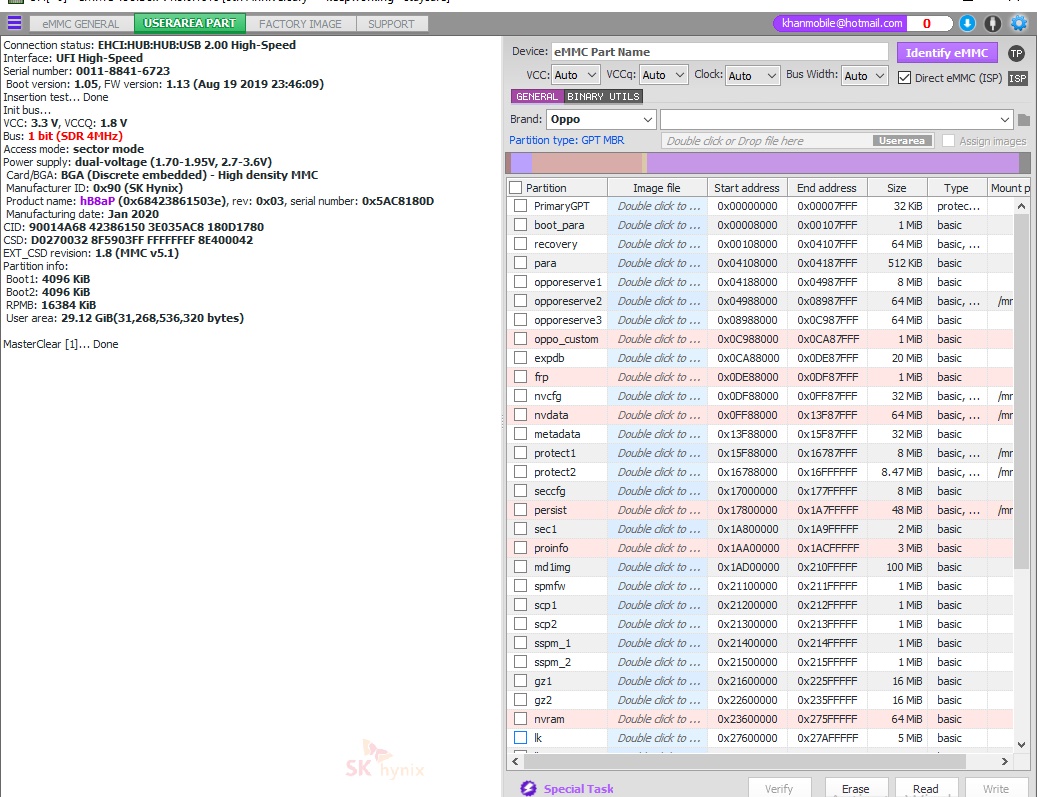1037x797 pixels.
Task: Select the USERAREA PART tab
Action: tap(190, 23)
